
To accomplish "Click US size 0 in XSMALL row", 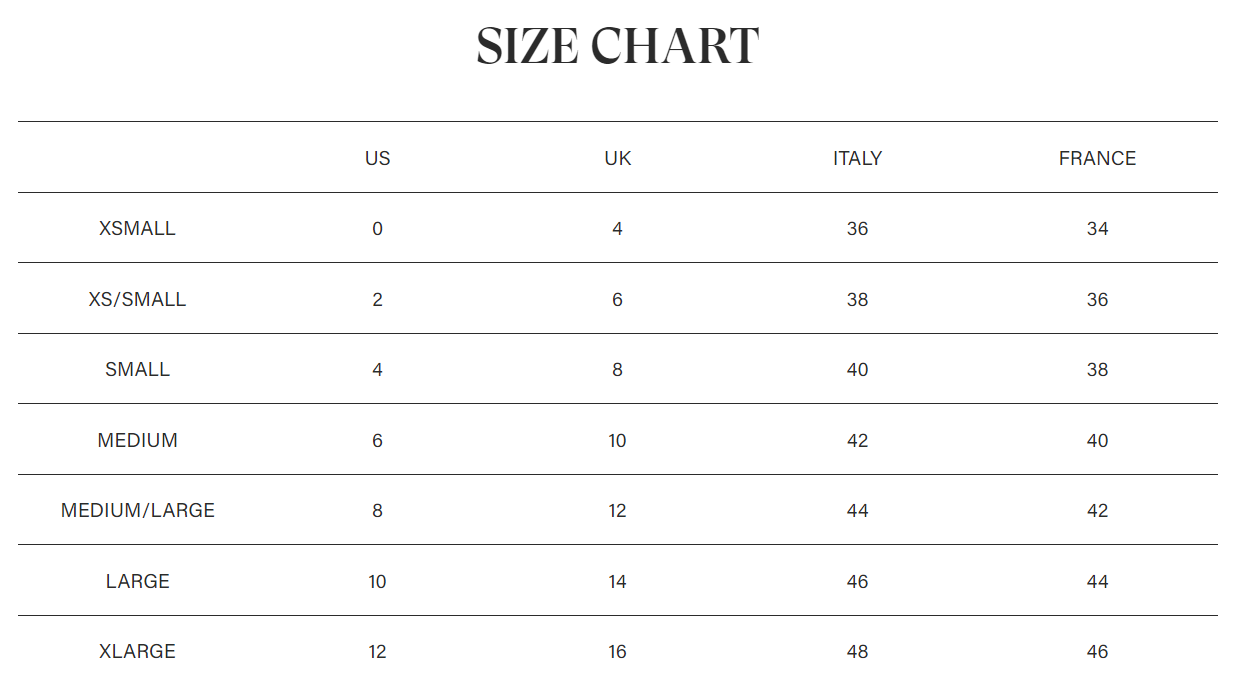I will 377,228.
